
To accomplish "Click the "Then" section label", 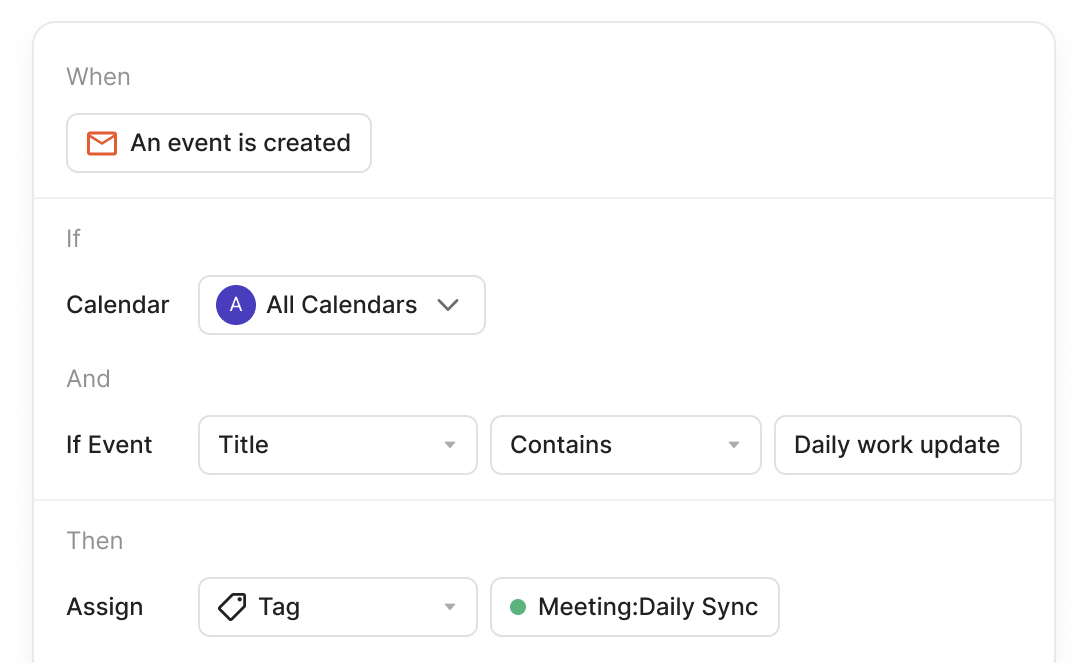I will pyautogui.click(x=95, y=541).
